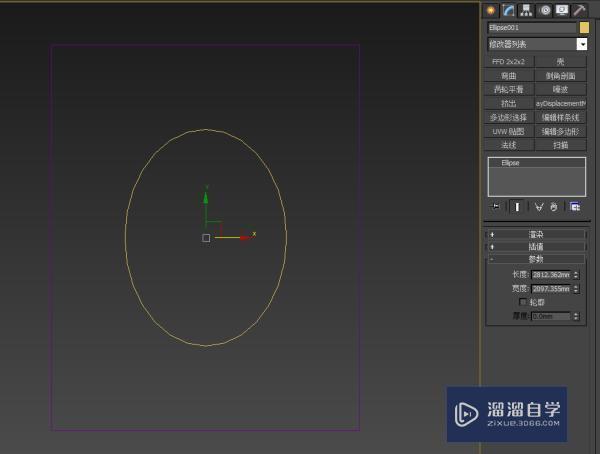Apply the 涡轮平滑 modifier
The height and width of the screenshot is (454, 600).
pyautogui.click(x=509, y=89)
